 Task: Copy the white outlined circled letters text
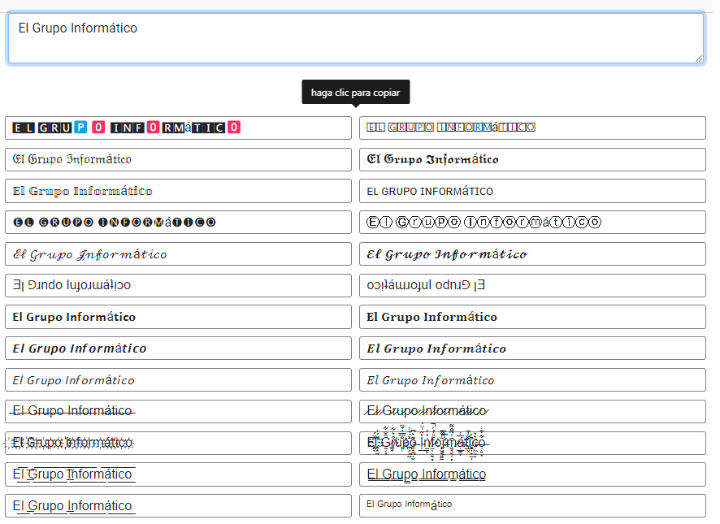click(x=532, y=222)
